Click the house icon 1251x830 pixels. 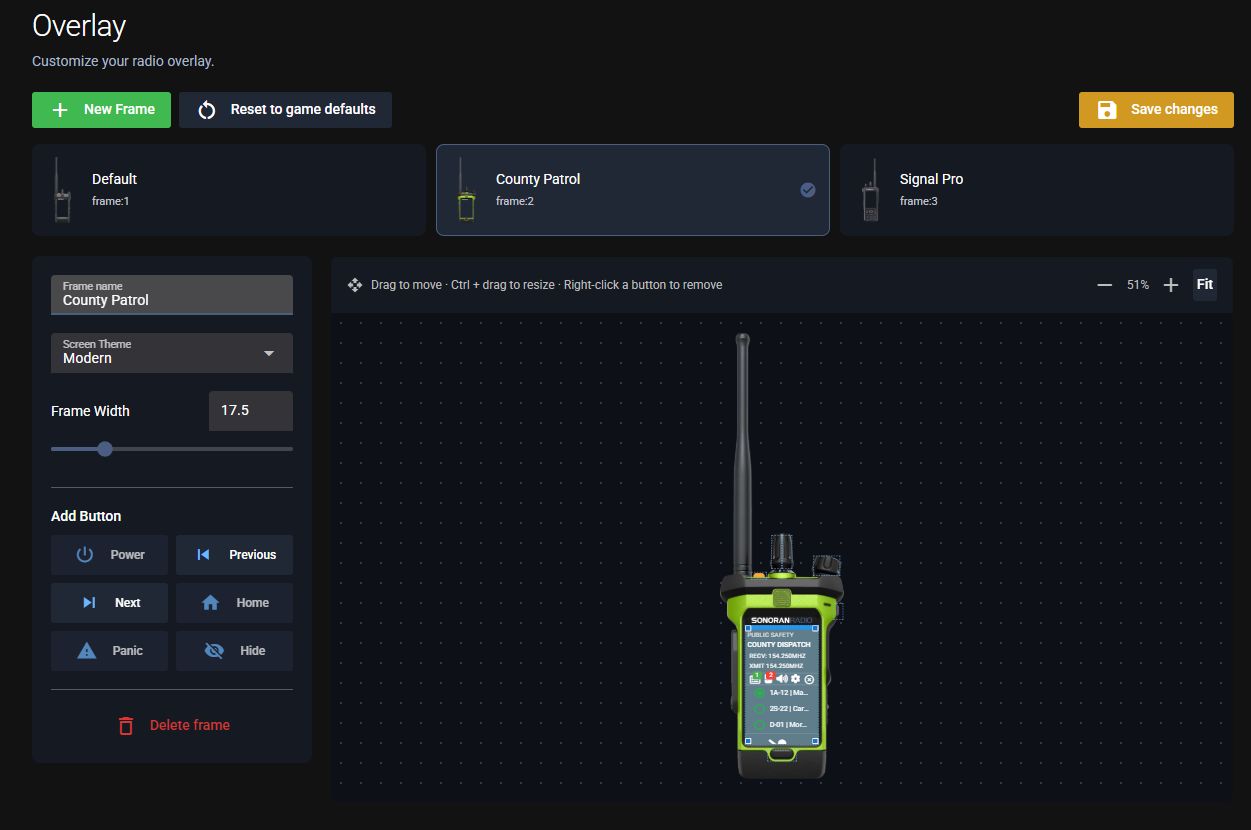[210, 603]
